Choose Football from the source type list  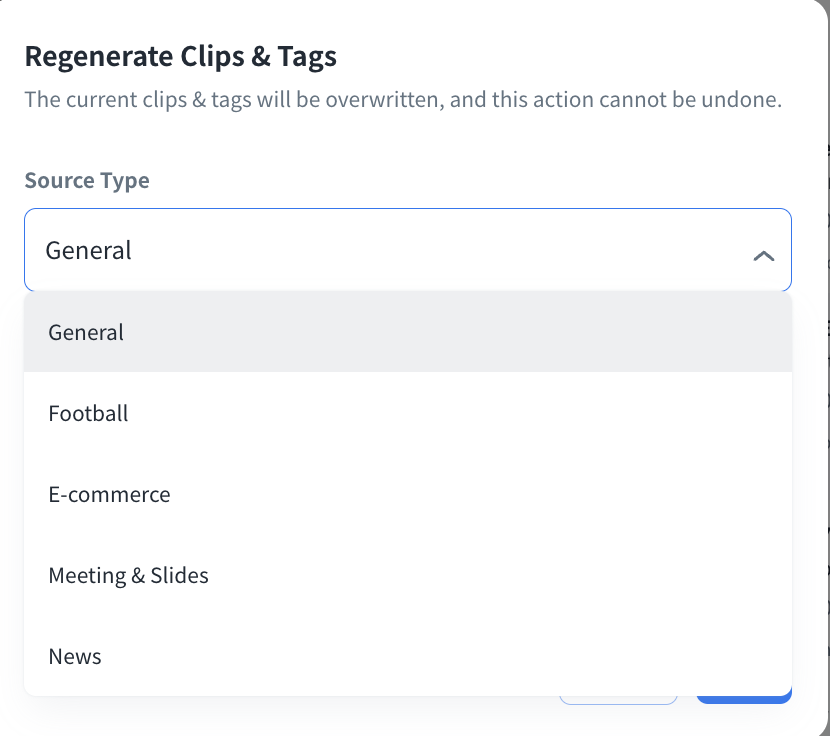tap(88, 413)
